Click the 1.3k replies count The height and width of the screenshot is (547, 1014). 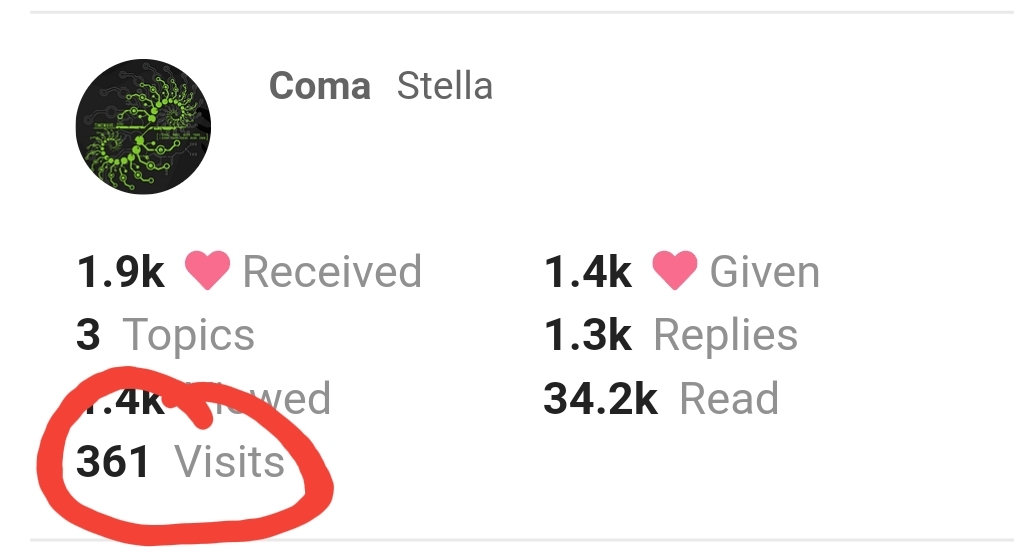tap(587, 336)
